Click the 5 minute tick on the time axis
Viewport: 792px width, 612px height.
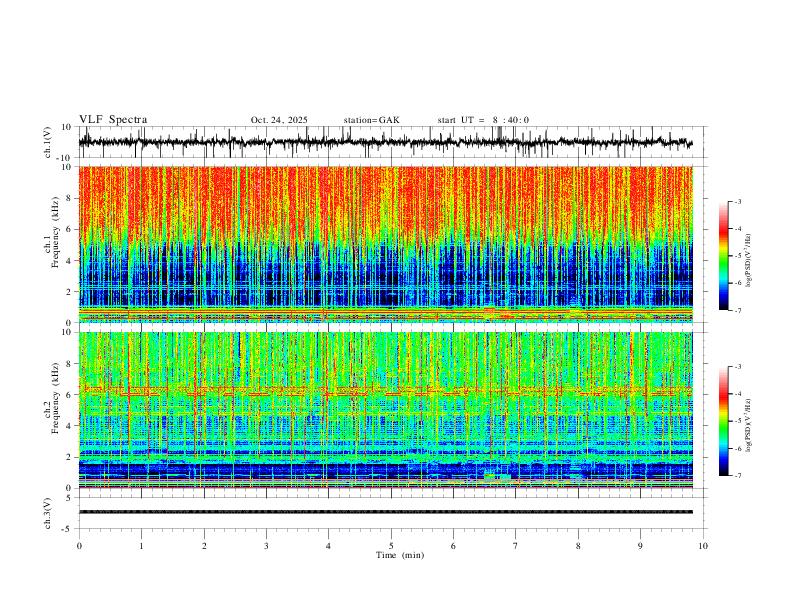click(x=391, y=546)
